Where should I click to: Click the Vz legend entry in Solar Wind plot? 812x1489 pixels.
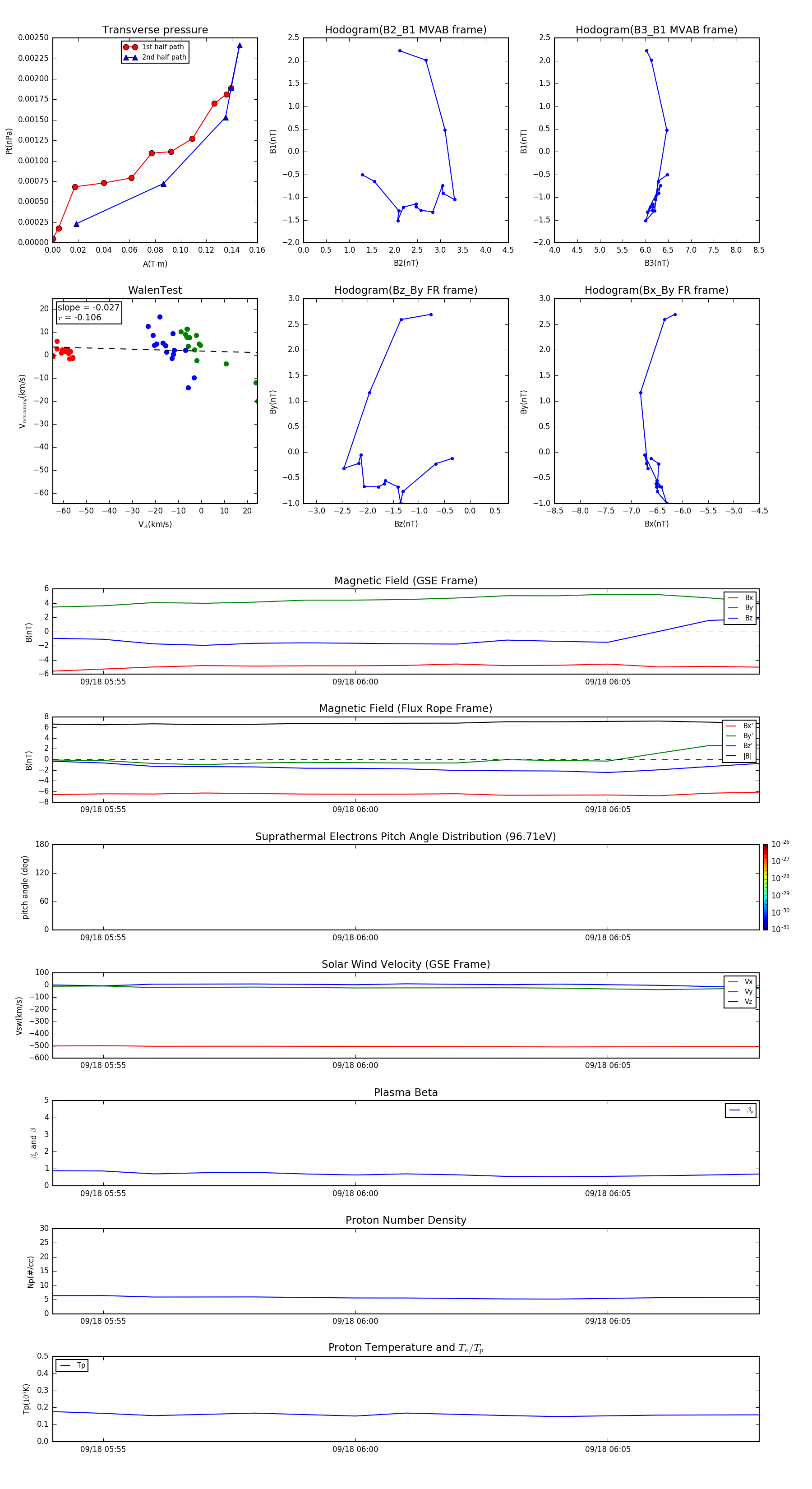[740, 1002]
